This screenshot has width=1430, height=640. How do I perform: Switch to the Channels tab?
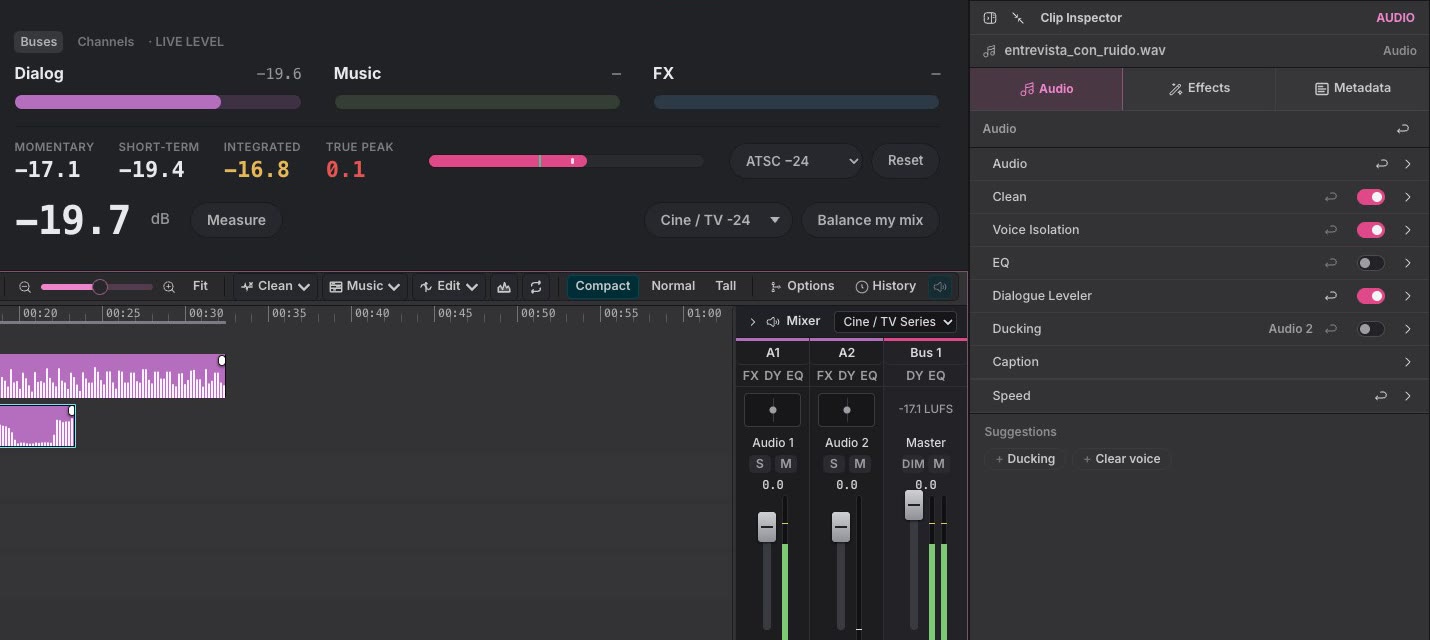[106, 42]
